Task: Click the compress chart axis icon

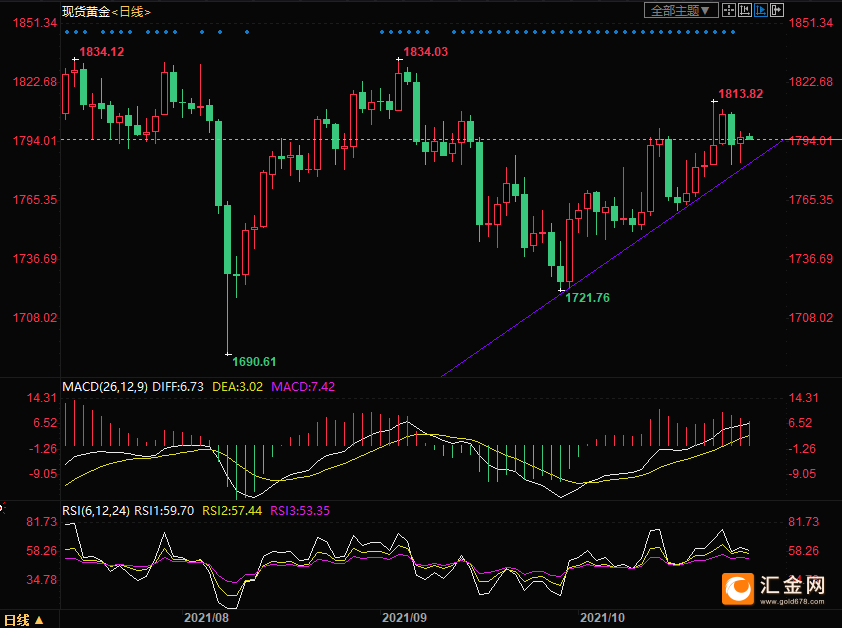Action: tap(745, 10)
